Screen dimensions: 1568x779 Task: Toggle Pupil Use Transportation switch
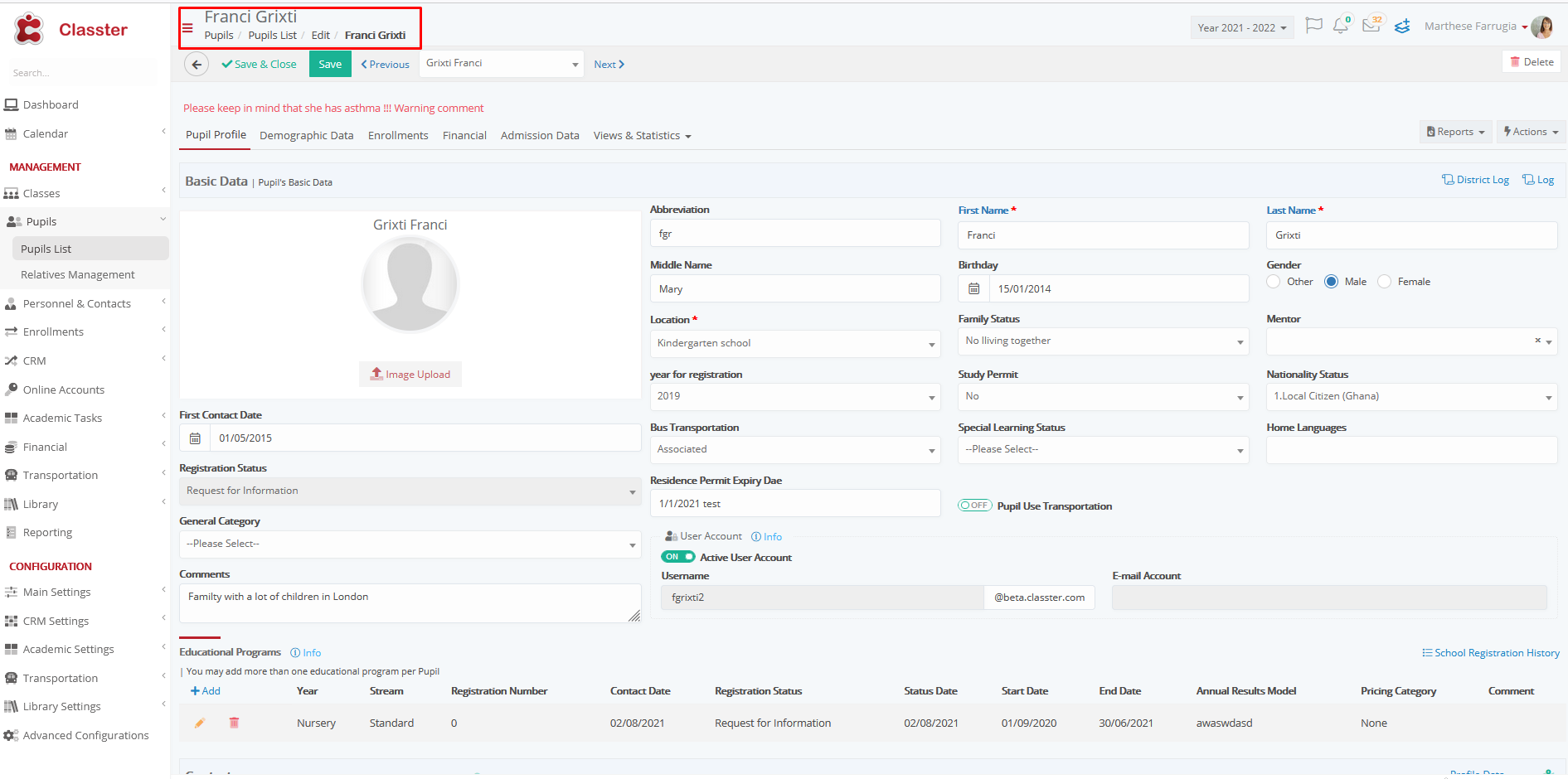(x=975, y=506)
